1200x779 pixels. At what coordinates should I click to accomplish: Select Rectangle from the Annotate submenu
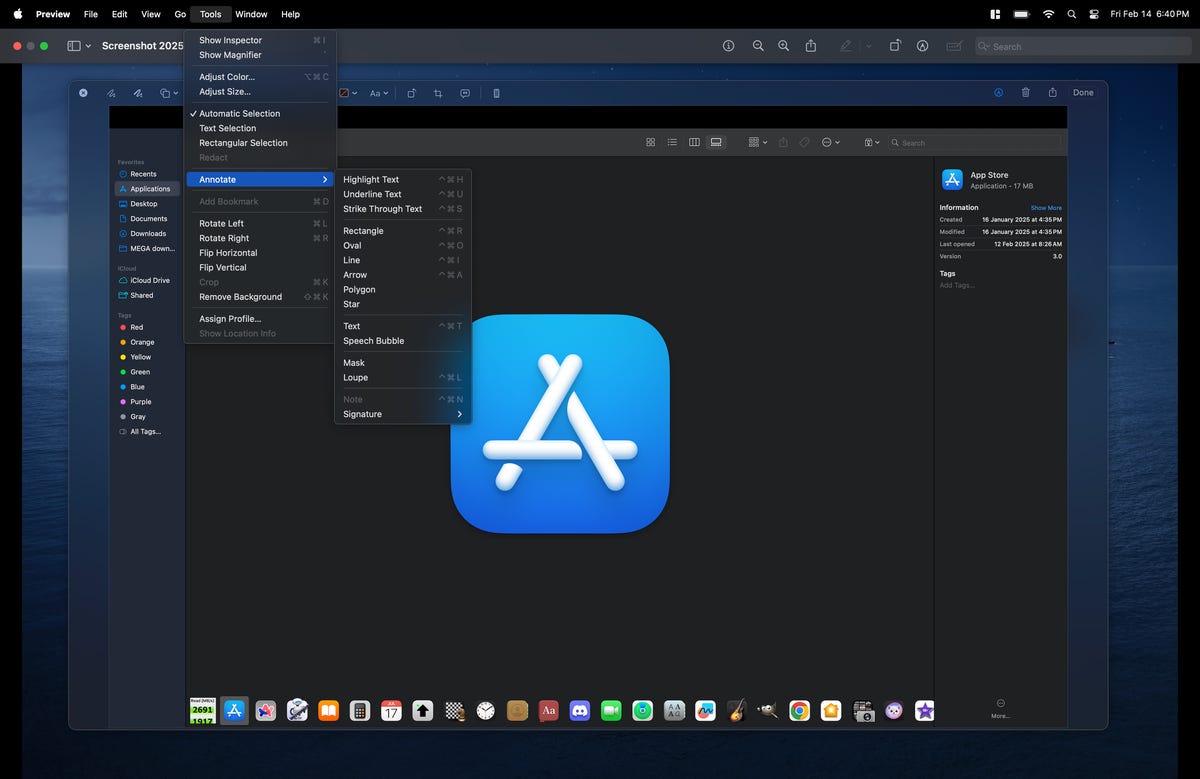click(403, 231)
